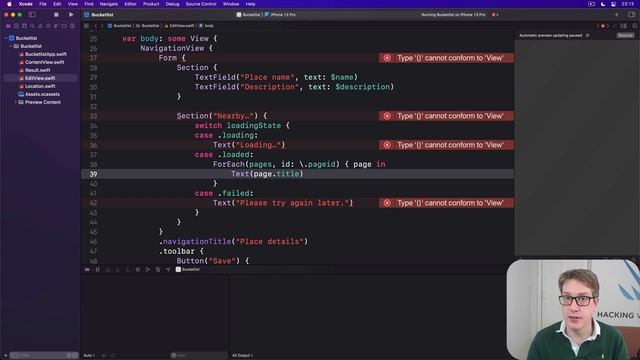Image resolution: width=640 pixels, height=360 pixels.
Task: Select the Bucketlist scheme in toolbar
Action: (248, 15)
